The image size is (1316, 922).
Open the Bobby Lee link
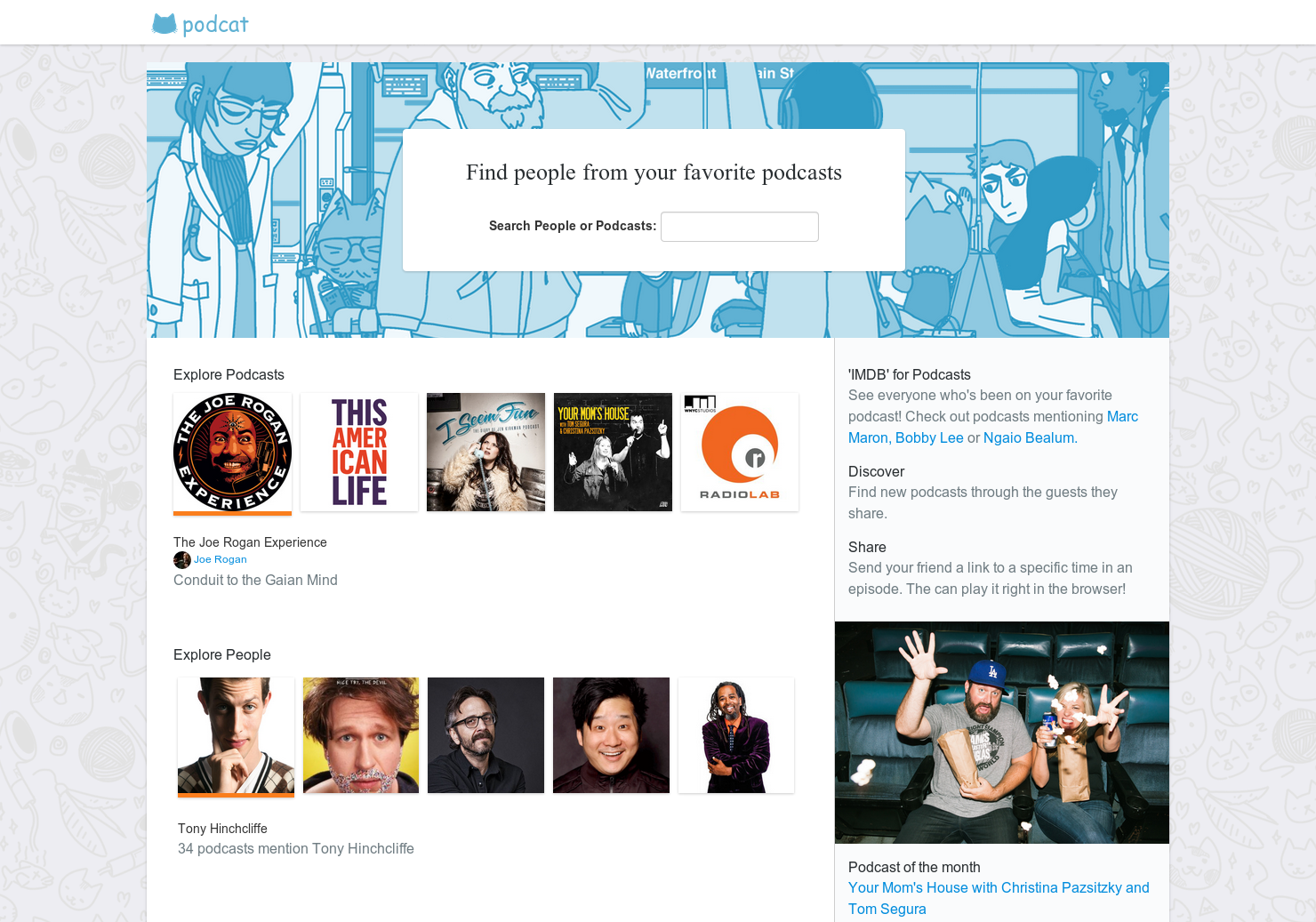pyautogui.click(x=929, y=438)
